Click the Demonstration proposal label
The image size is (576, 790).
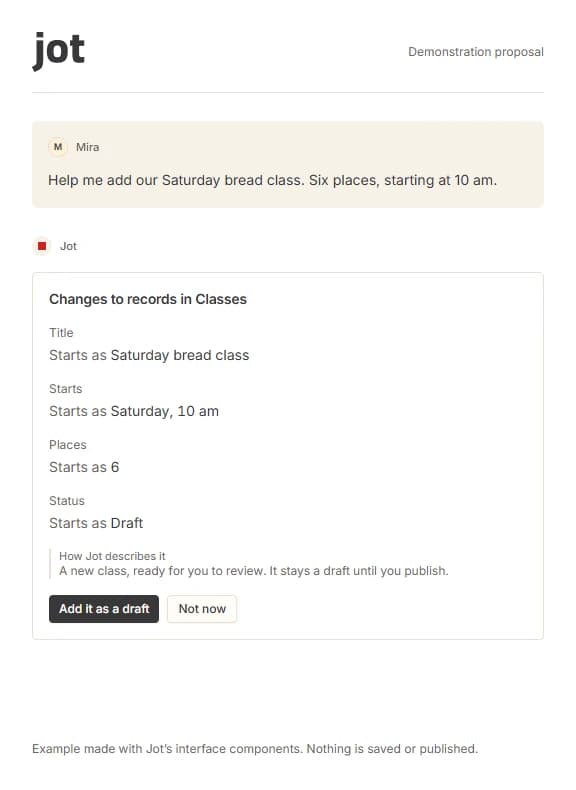[476, 52]
